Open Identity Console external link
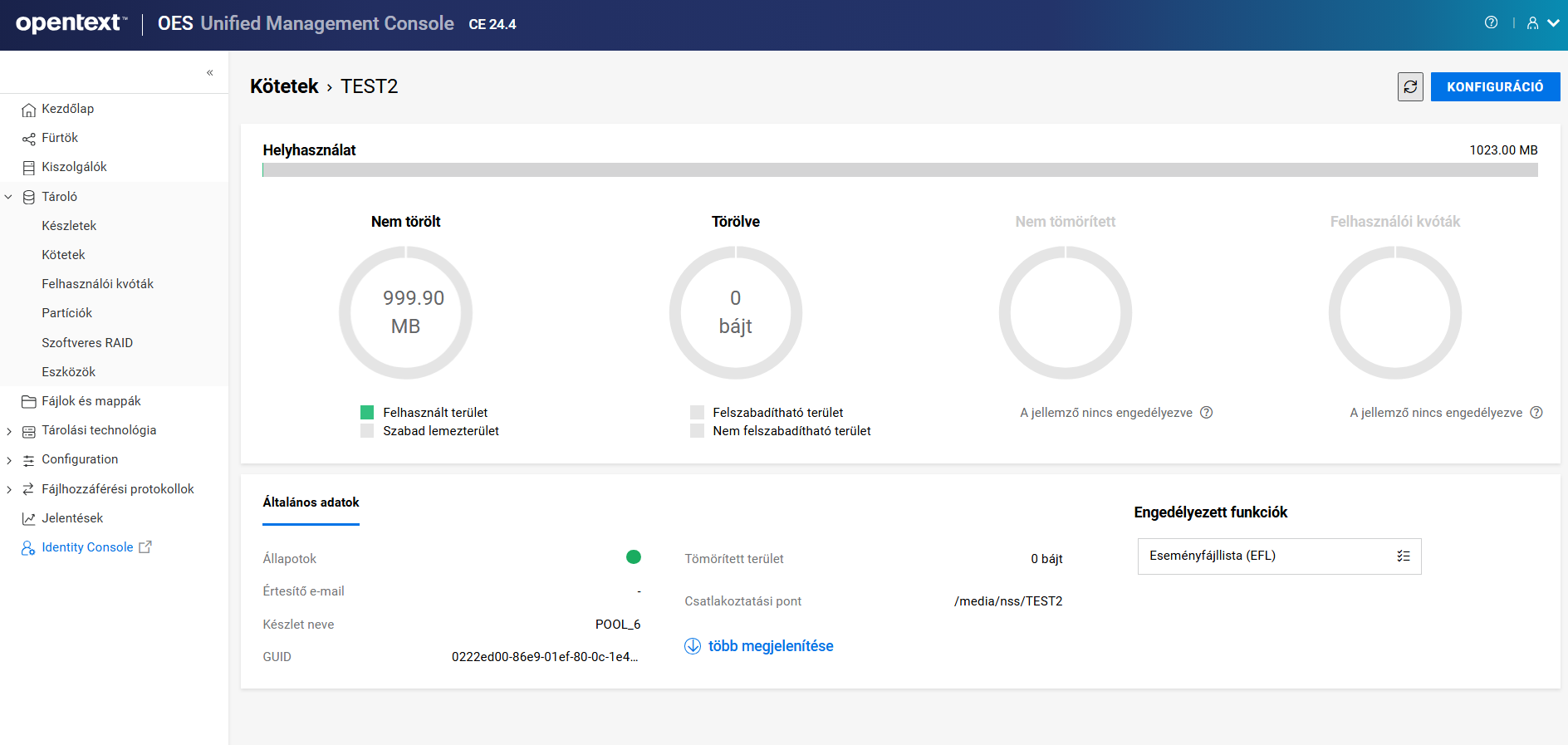This screenshot has width=1568, height=745. tap(87, 547)
